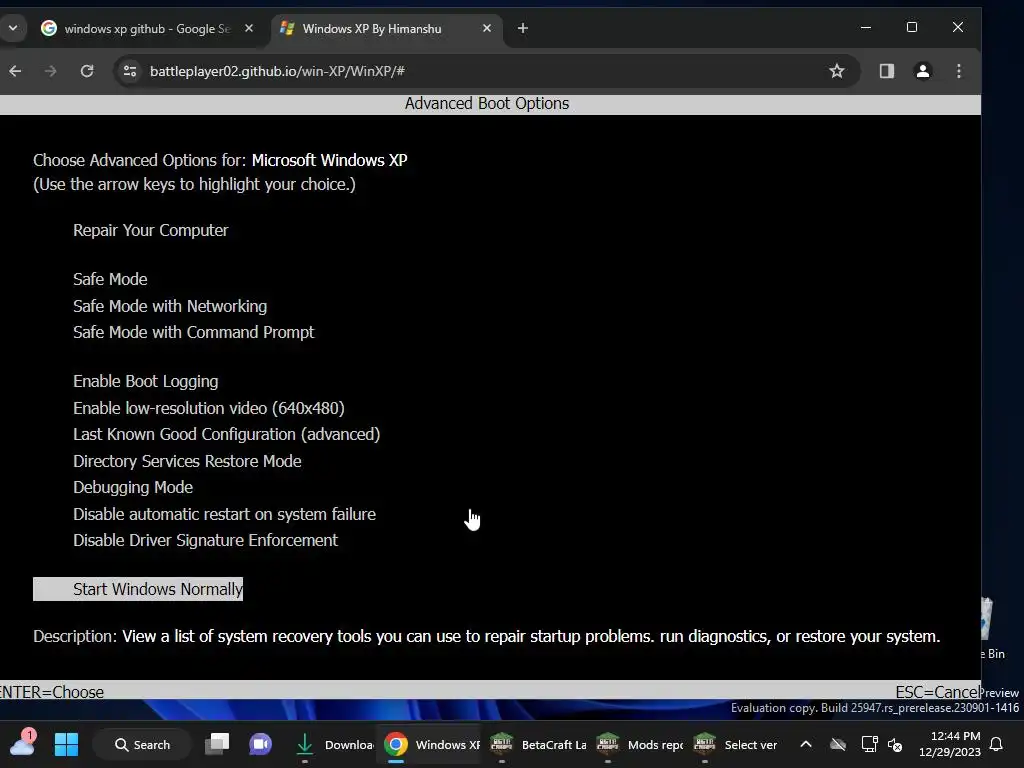Open the Task View icon
1024x768 pixels.
pyautogui.click(x=217, y=744)
